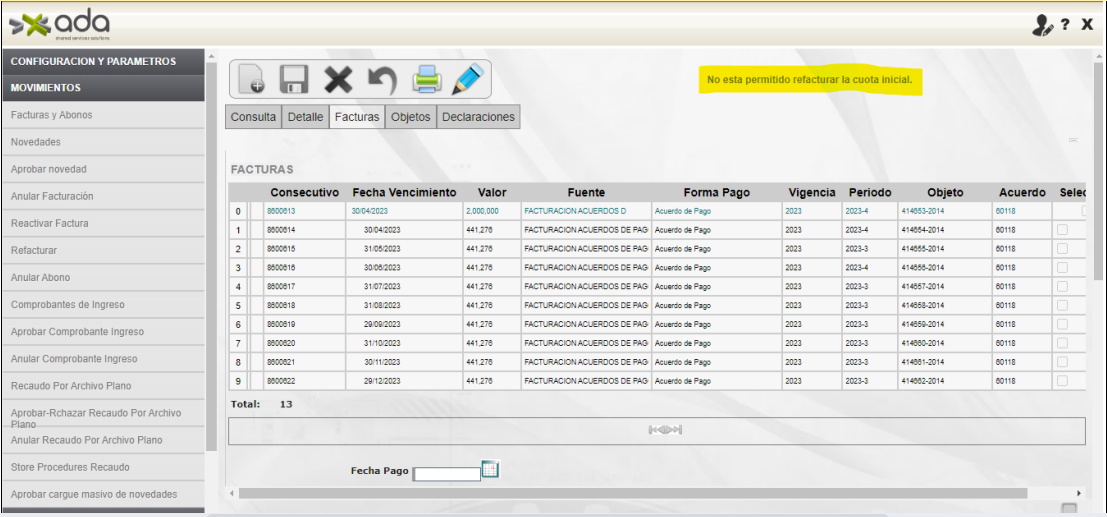Click the user profile icon at top right
This screenshot has width=1107, height=517.
[x=1041, y=25]
